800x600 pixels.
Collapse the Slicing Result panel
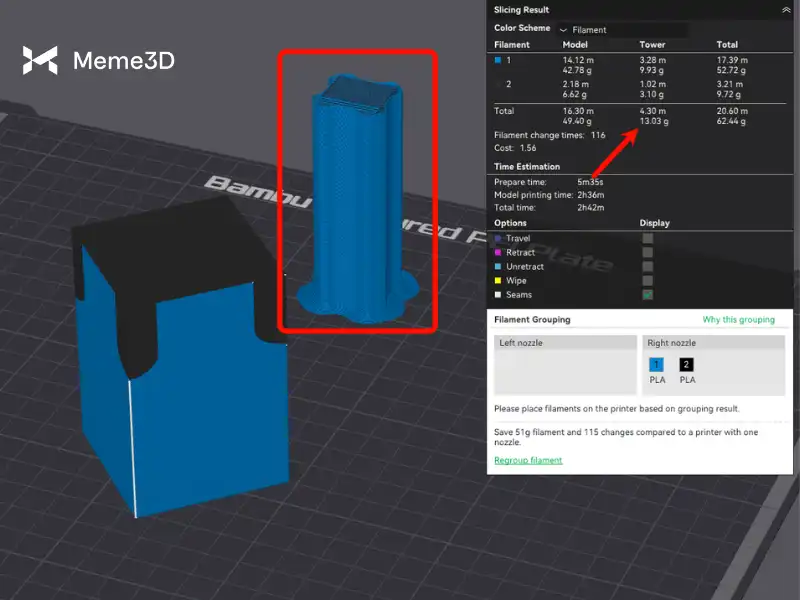(785, 9)
